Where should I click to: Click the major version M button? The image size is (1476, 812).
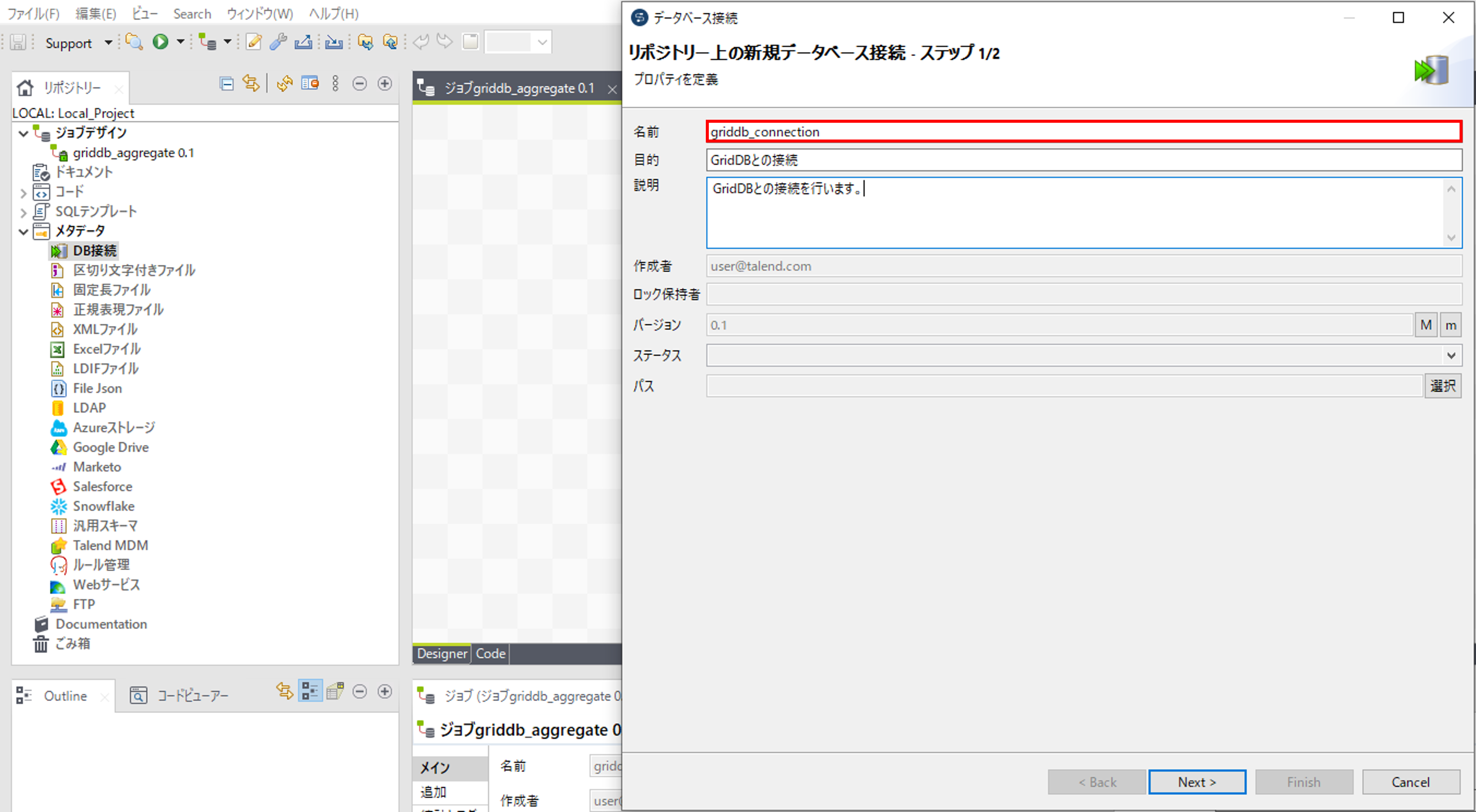pyautogui.click(x=1426, y=325)
